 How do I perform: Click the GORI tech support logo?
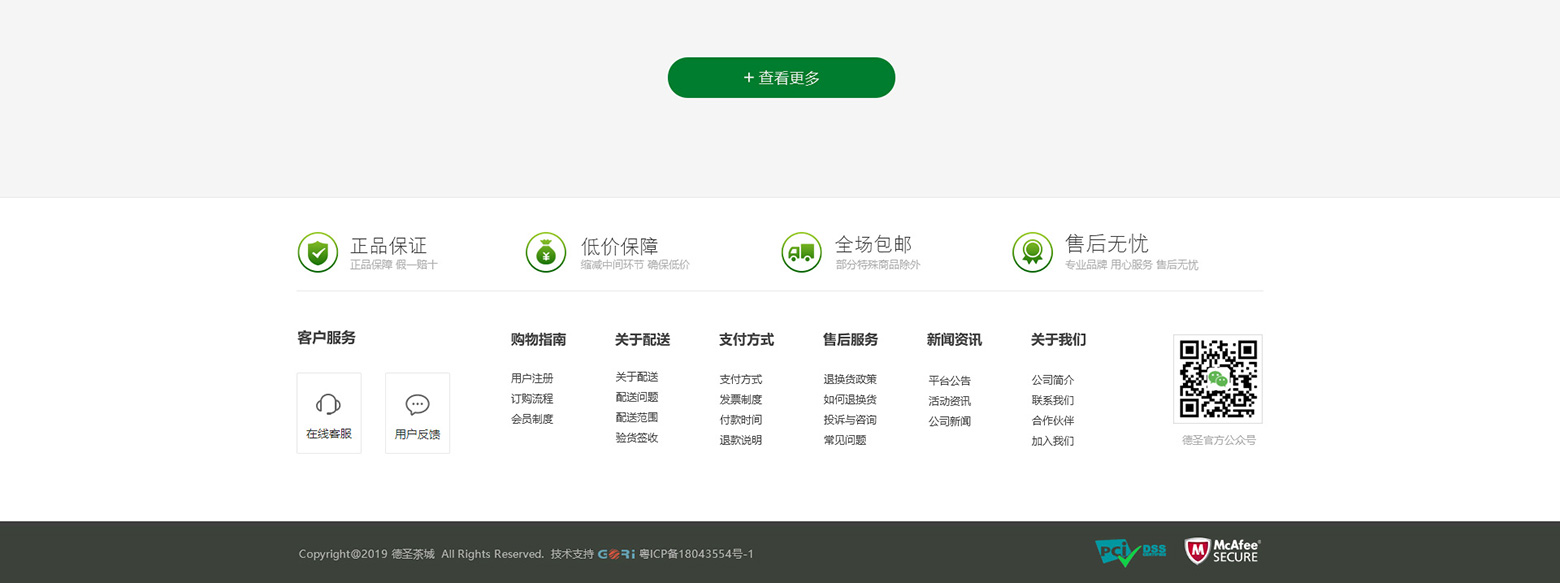(616, 554)
